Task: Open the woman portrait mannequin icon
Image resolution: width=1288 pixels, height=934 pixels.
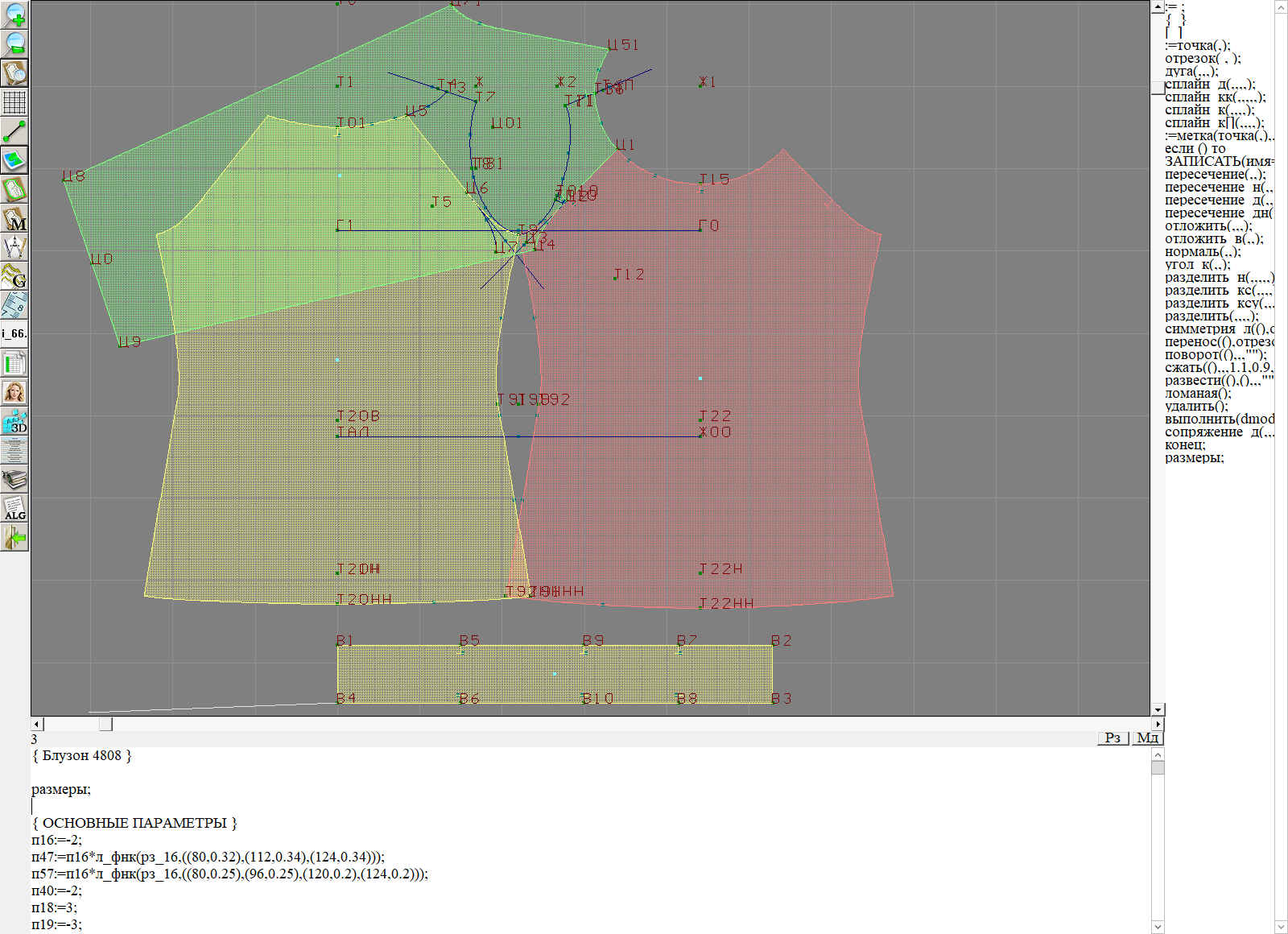Action: [14, 392]
